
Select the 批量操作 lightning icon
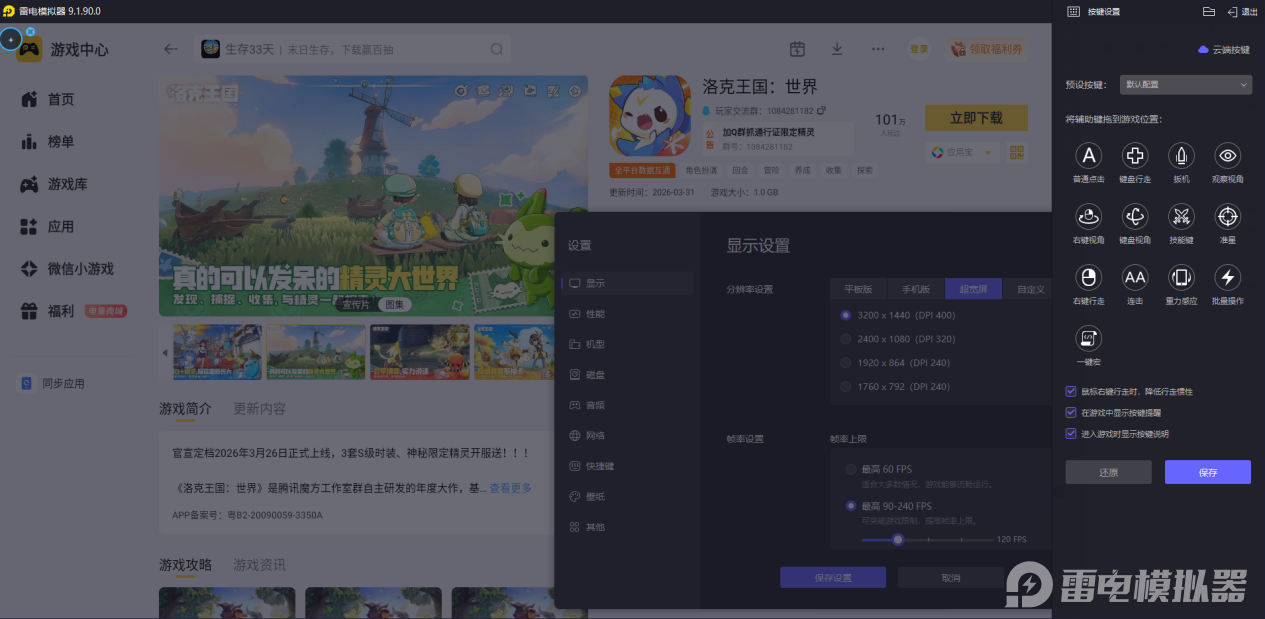coord(1228,277)
